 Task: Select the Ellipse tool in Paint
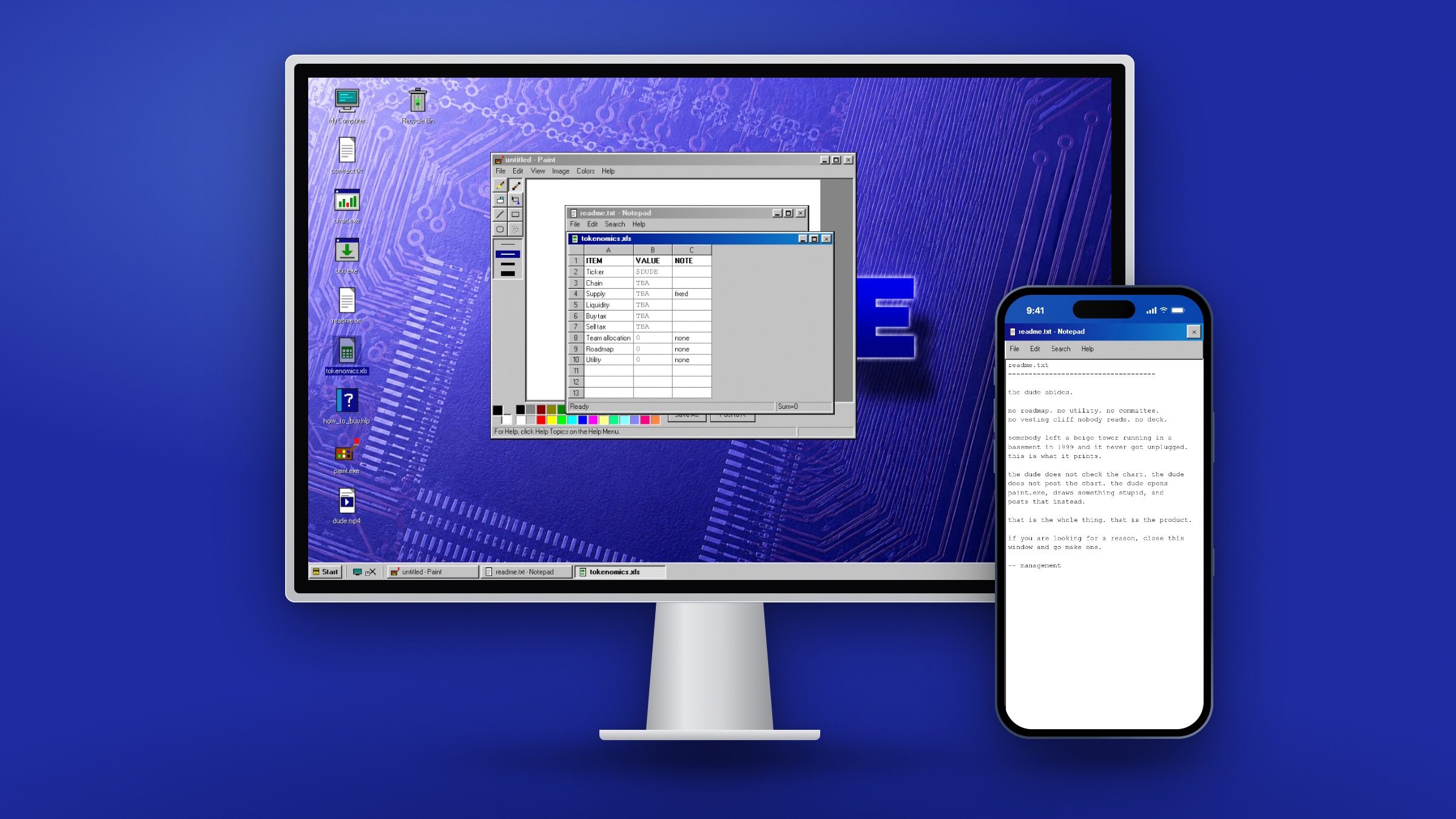point(500,229)
